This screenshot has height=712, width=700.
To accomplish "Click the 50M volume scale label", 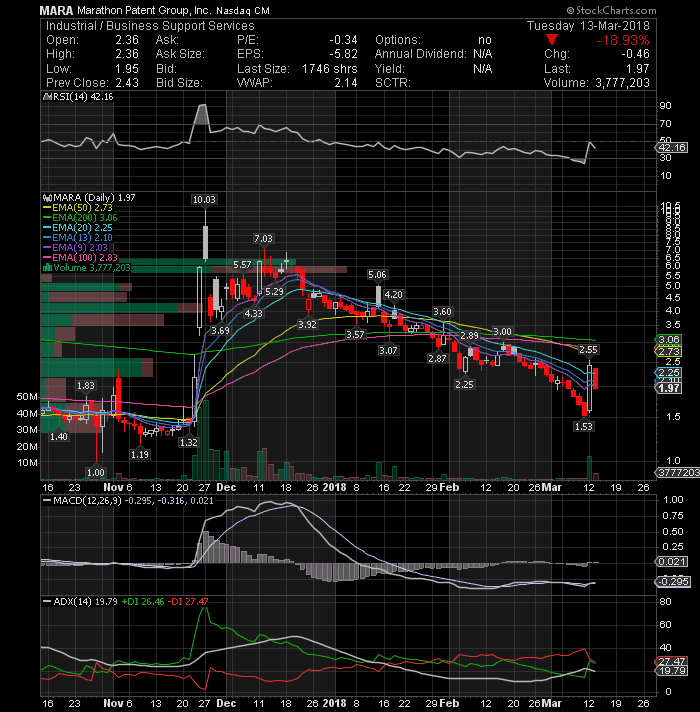I will [x=27, y=397].
